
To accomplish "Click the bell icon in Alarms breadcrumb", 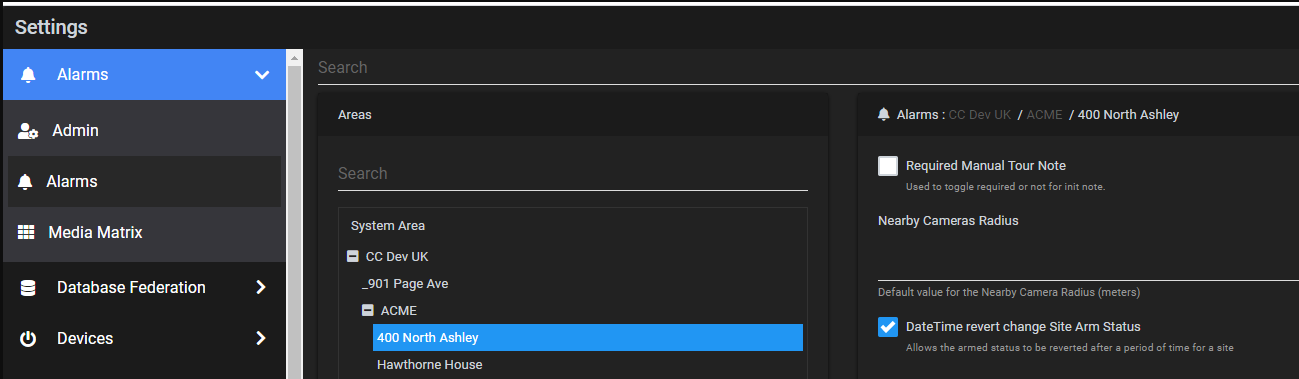I will pyautogui.click(x=884, y=115).
